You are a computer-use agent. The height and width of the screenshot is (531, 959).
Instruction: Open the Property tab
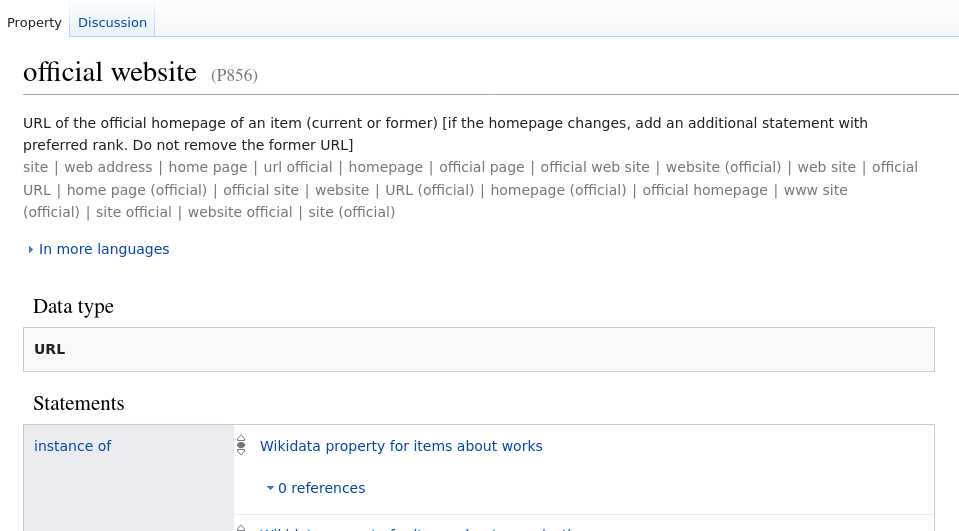click(x=34, y=22)
